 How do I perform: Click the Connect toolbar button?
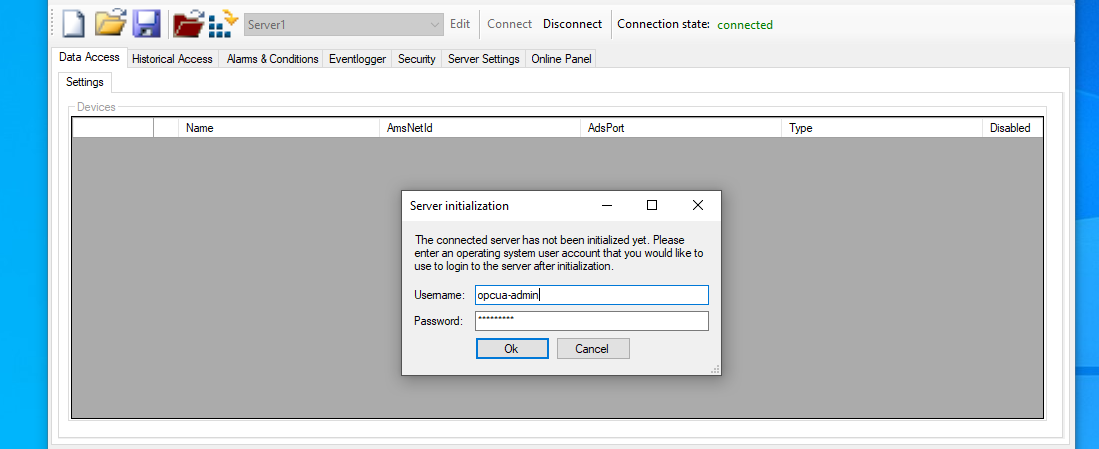pos(510,24)
